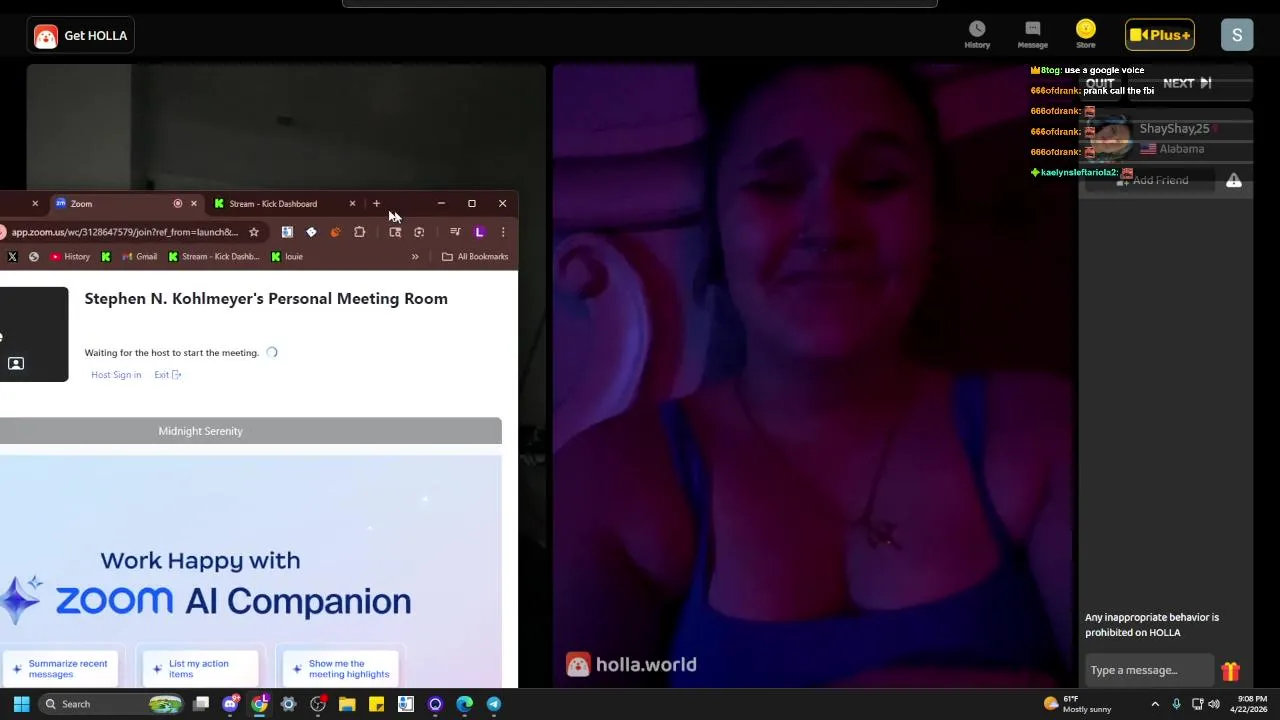Expand hidden bookmarks chevron

tap(415, 257)
